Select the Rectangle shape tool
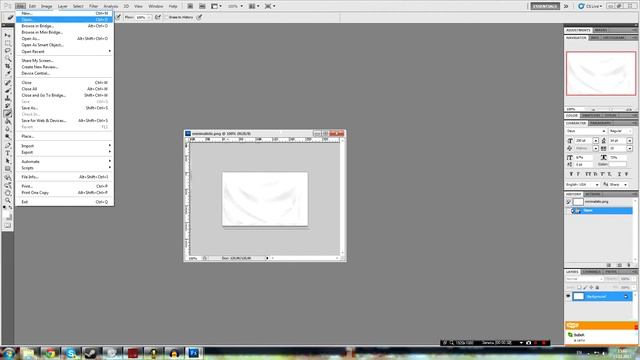This screenshot has height=360, width=640. pyautogui.click(x=8, y=169)
